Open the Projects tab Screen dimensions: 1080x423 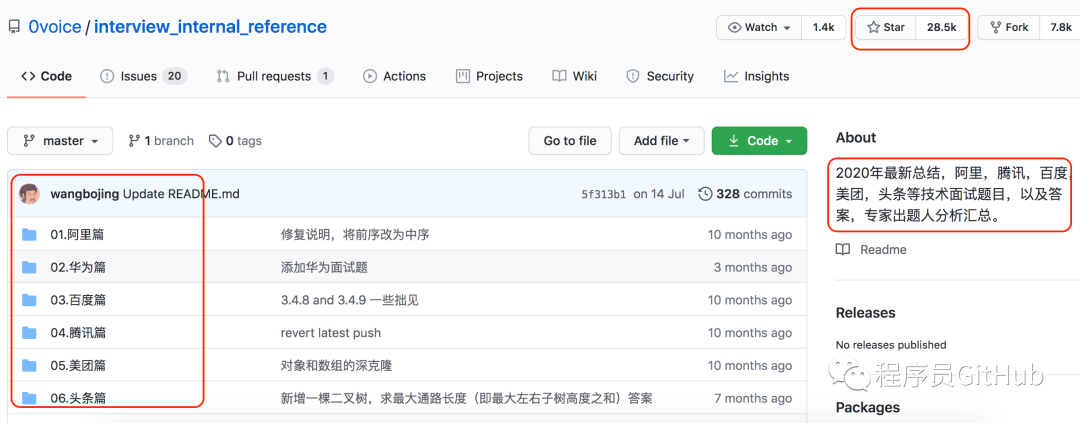pyautogui.click(x=489, y=76)
